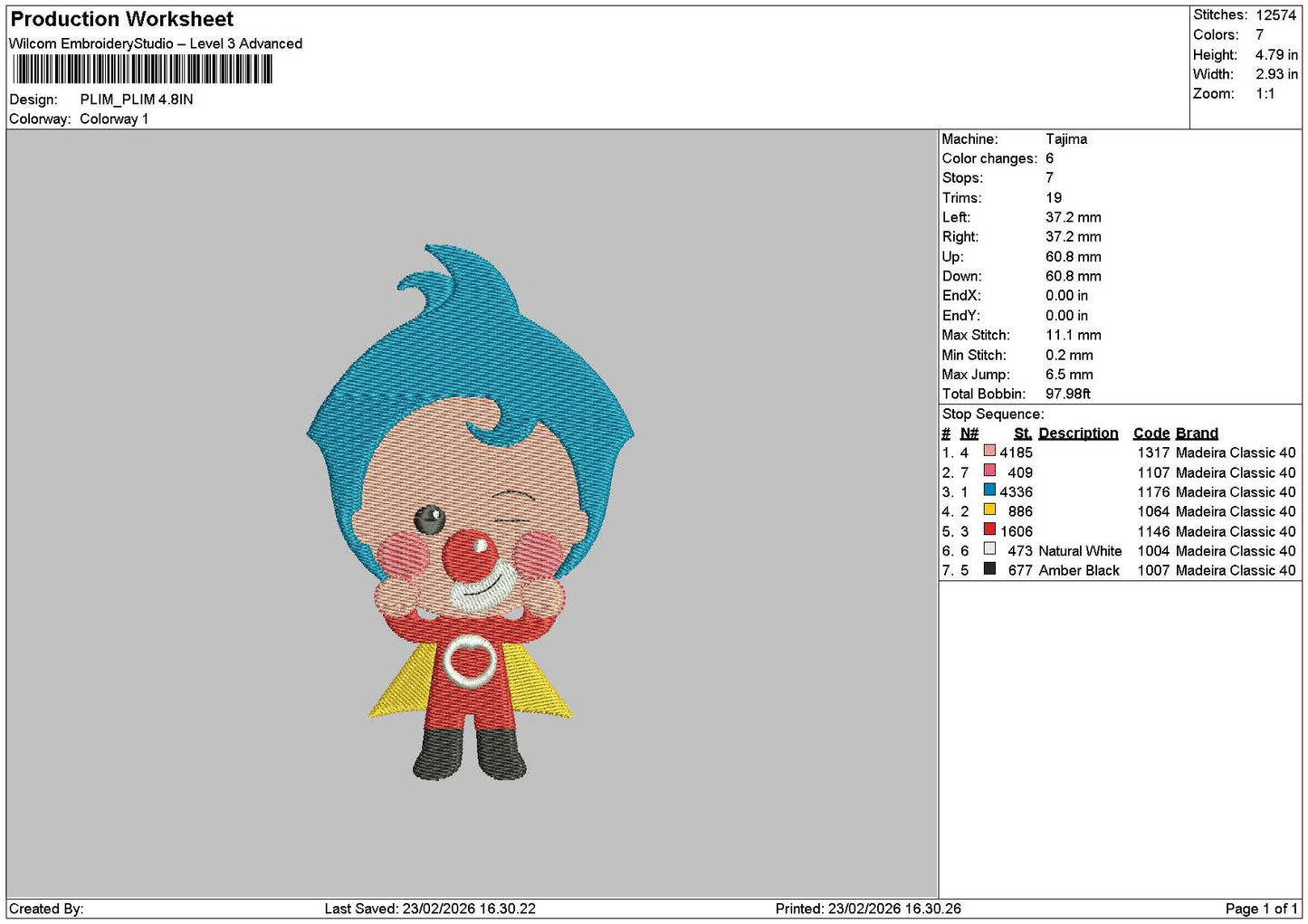Click the 'Description' column header
The height and width of the screenshot is (924, 1308).
[1078, 433]
